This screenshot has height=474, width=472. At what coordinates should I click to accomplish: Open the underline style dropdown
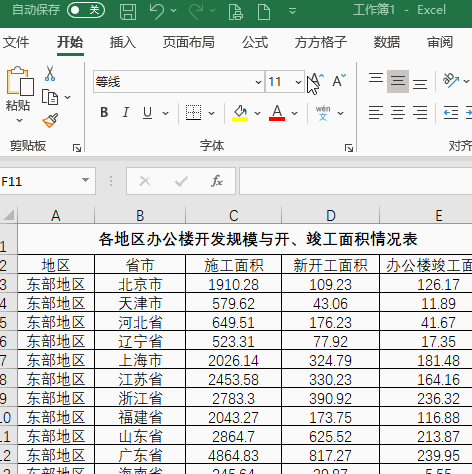point(165,113)
